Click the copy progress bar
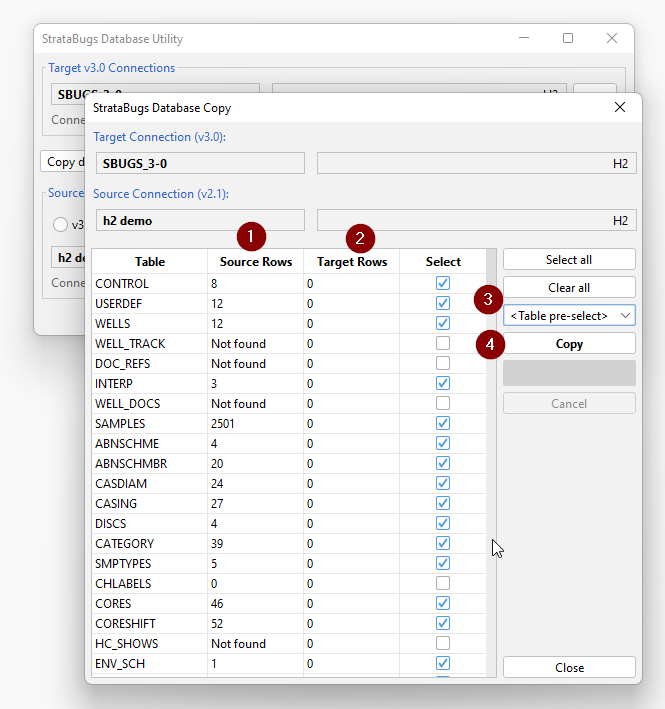The image size is (665, 709). tap(569, 373)
